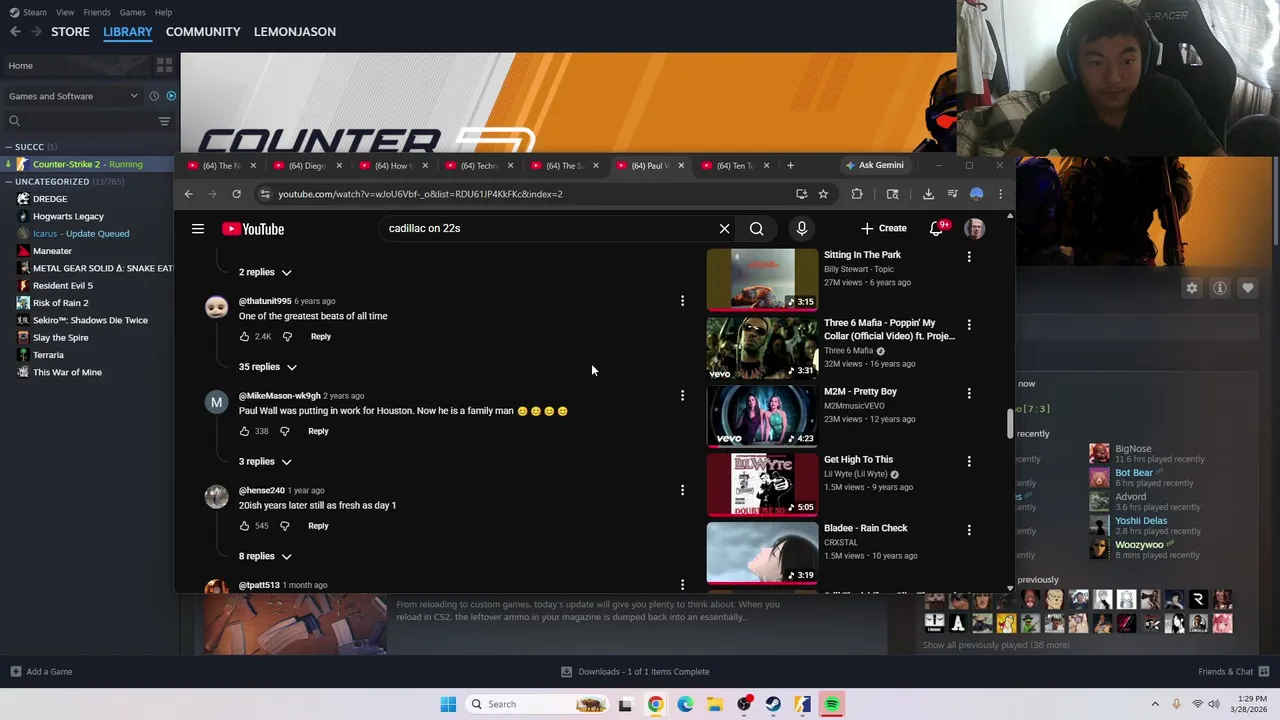Open Windows Start menu
The width and height of the screenshot is (1280, 720).
pyautogui.click(x=448, y=704)
